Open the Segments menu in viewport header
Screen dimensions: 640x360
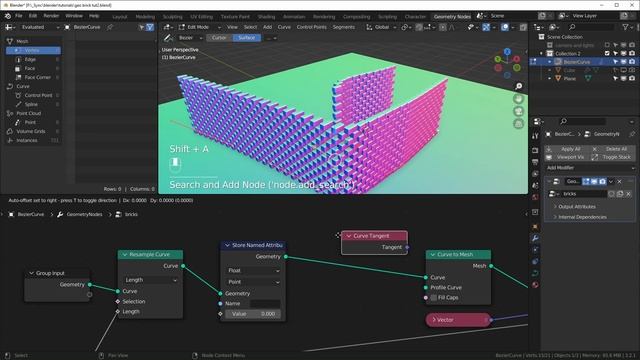click(x=344, y=27)
